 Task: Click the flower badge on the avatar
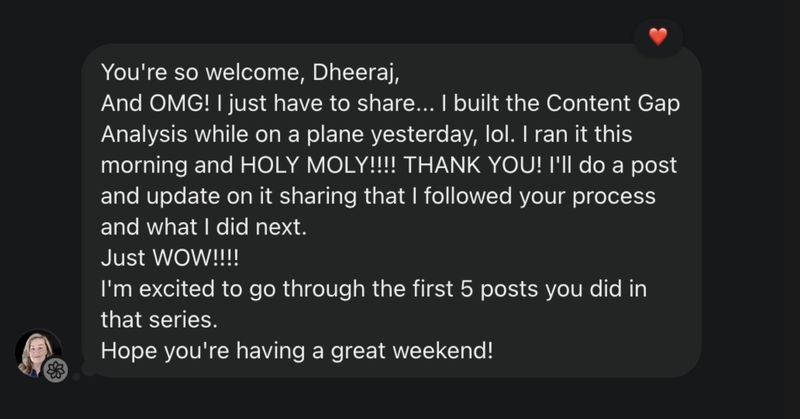pyautogui.click(x=55, y=369)
